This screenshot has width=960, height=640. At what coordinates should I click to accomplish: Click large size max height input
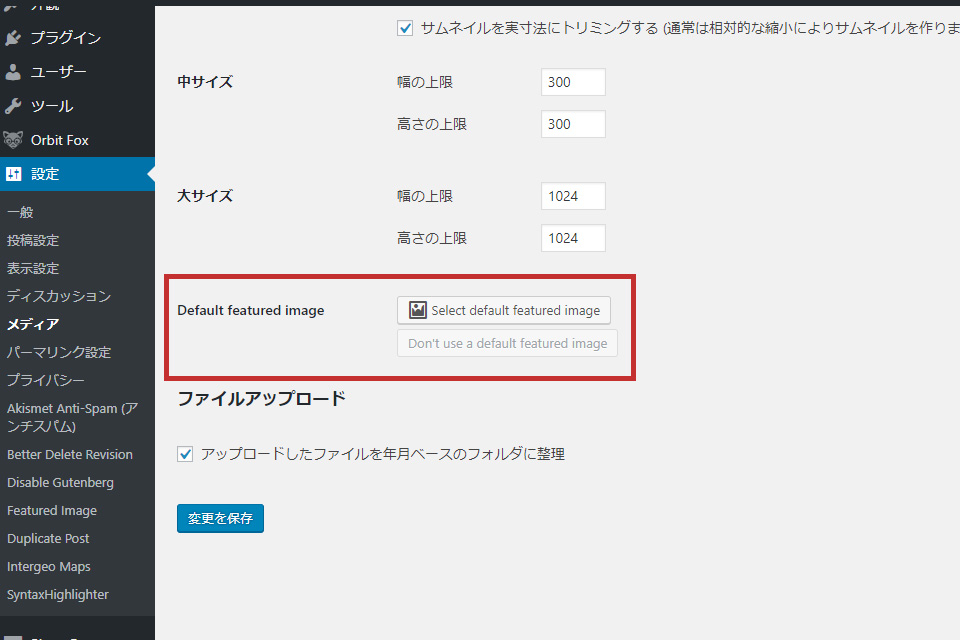573,238
